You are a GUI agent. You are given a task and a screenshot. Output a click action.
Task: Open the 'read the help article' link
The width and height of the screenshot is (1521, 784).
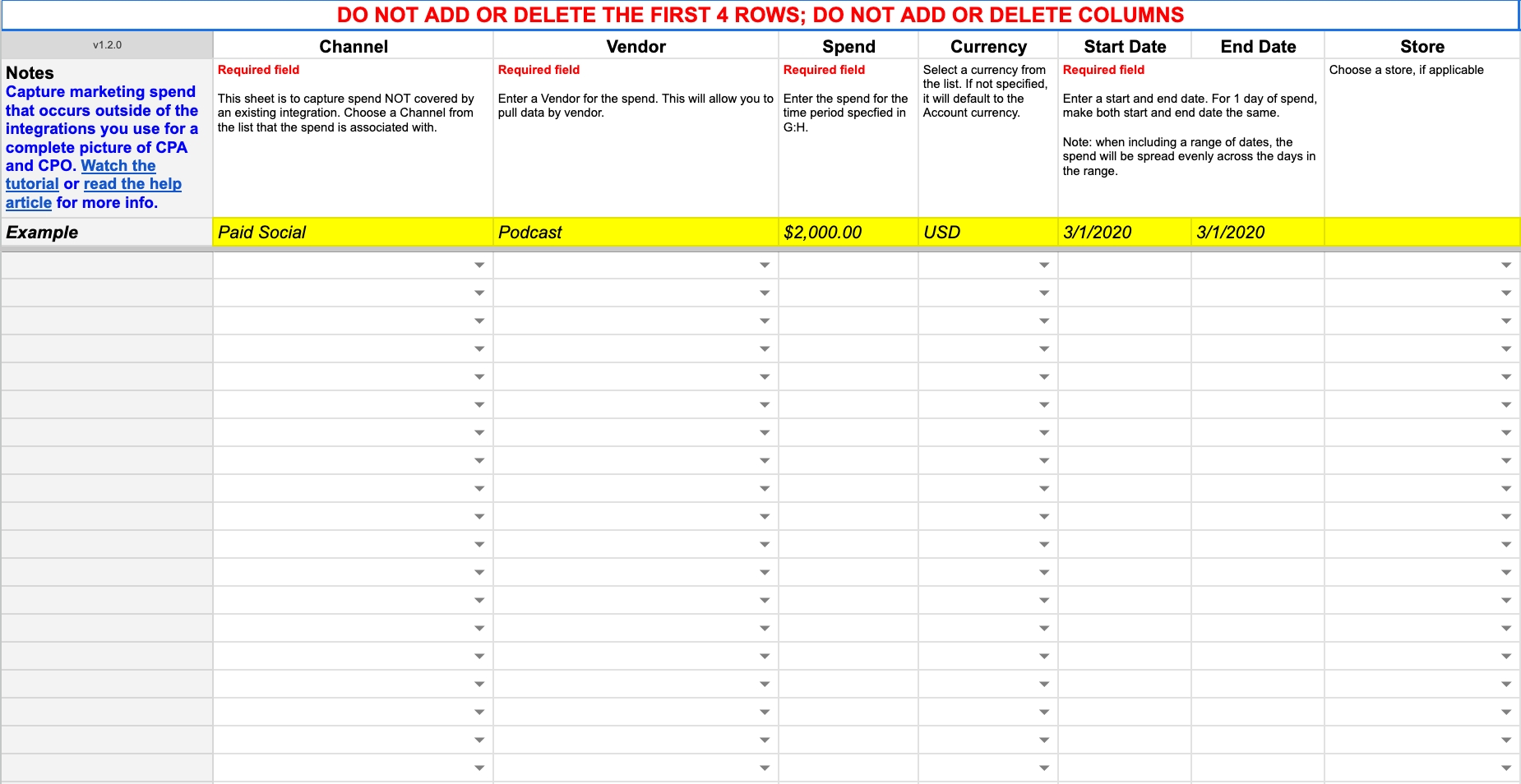pyautogui.click(x=132, y=184)
